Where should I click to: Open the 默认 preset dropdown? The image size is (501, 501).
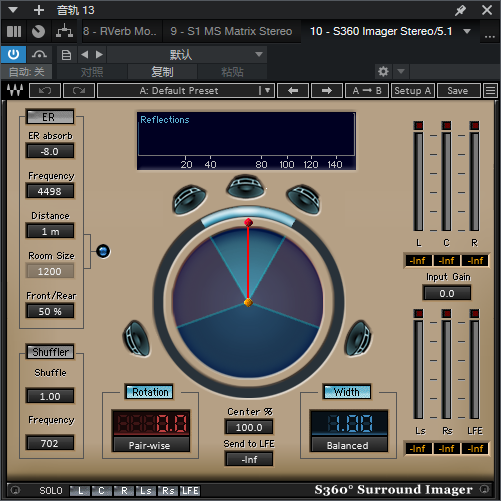click(x=187, y=54)
